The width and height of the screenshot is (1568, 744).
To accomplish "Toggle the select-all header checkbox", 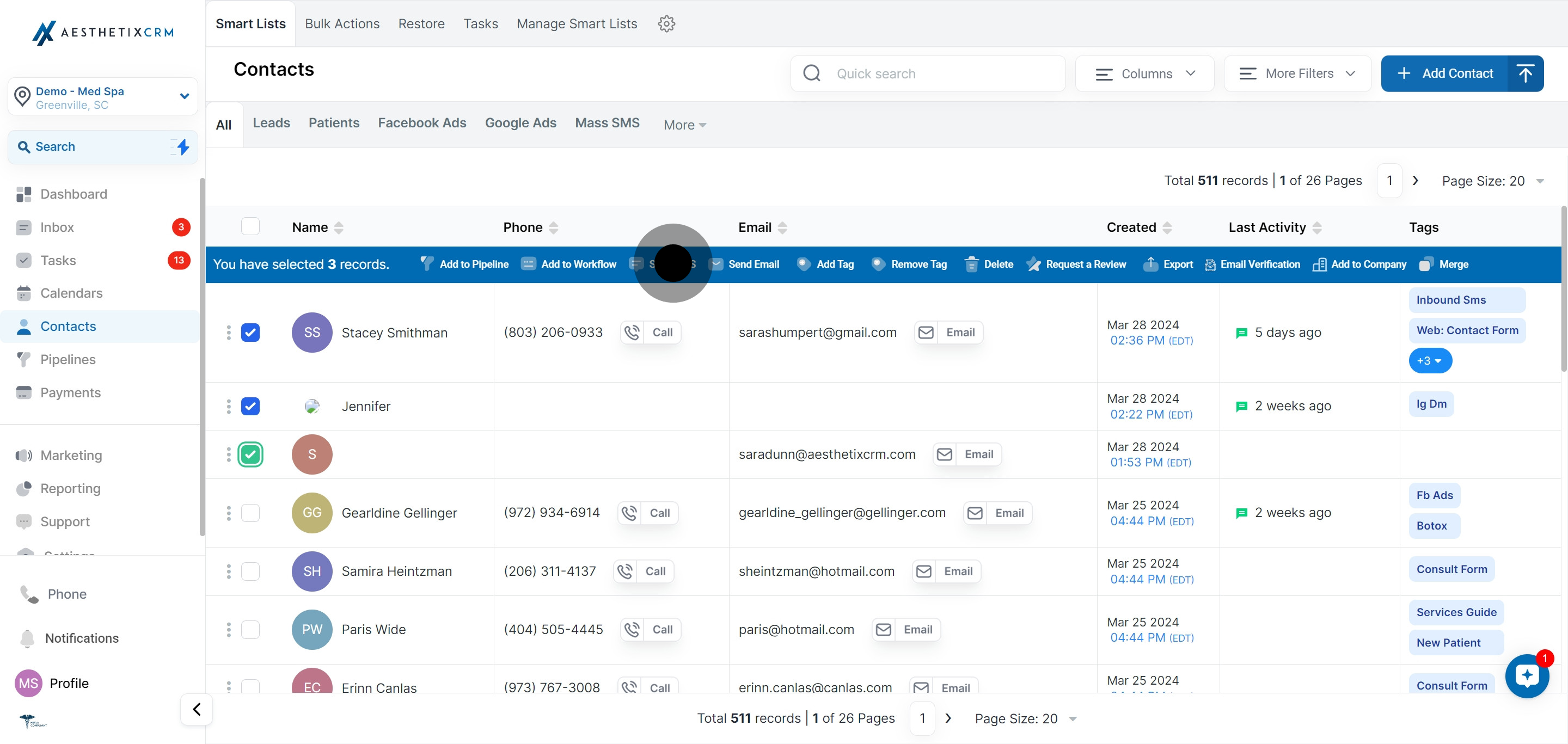I will pos(250,227).
